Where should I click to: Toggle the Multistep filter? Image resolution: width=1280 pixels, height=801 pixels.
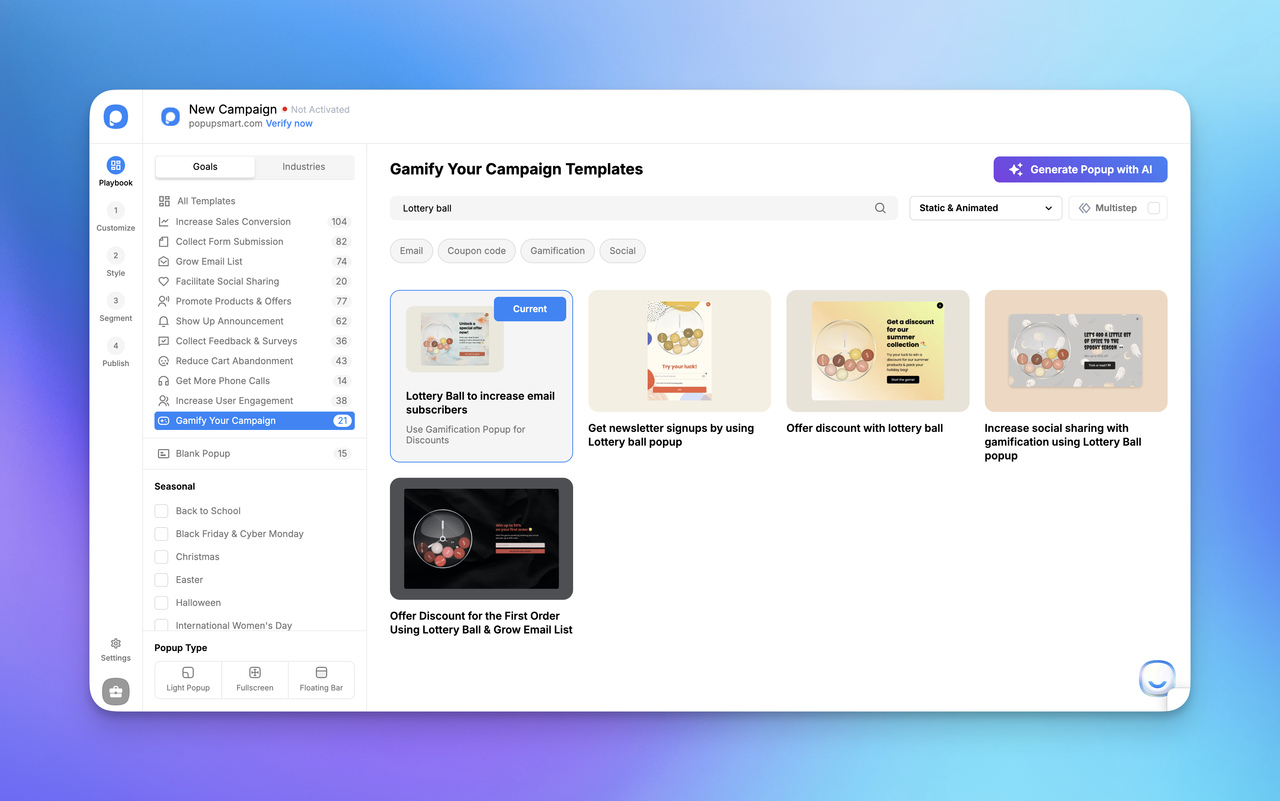pyautogui.click(x=1117, y=207)
